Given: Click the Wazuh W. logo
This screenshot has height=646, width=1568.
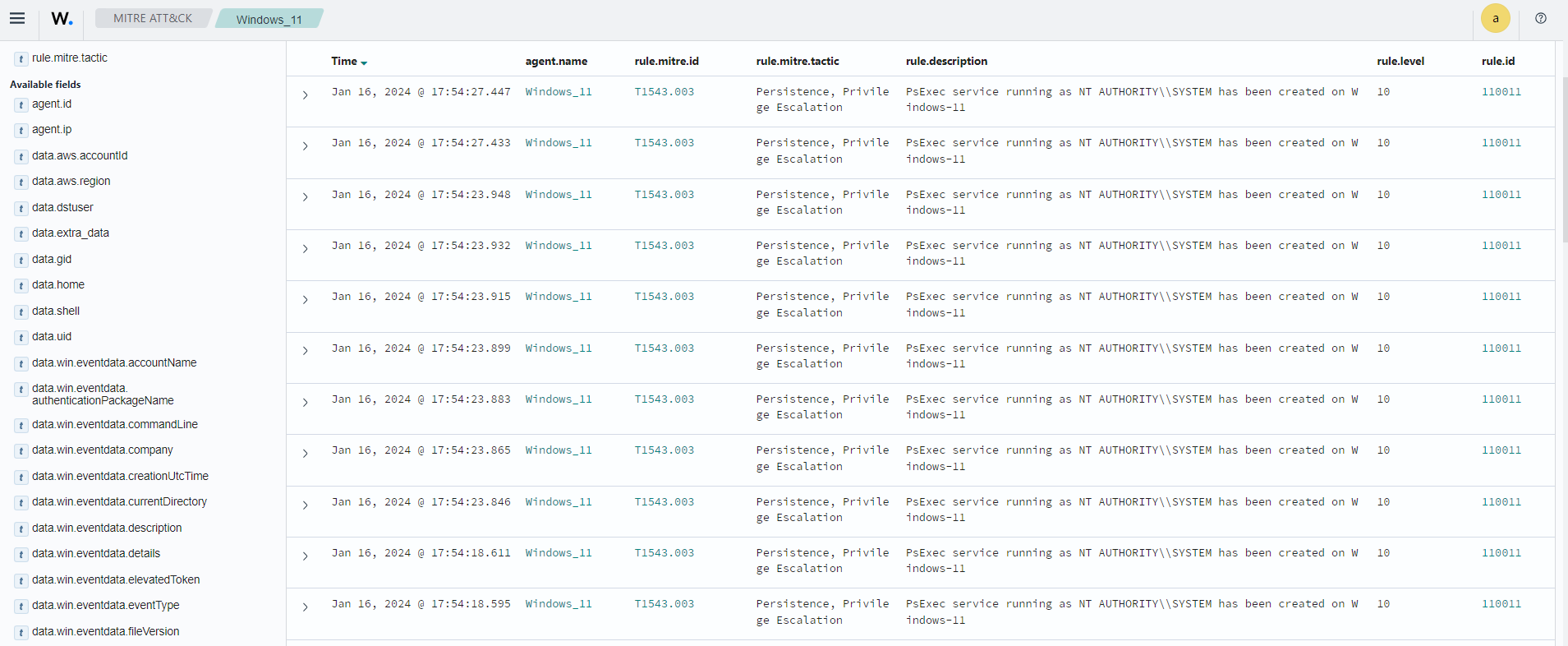Looking at the screenshot, I should (62, 18).
